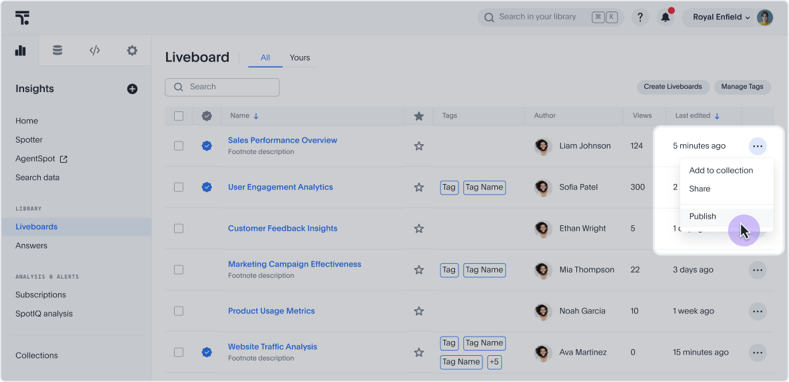
Task: Star the Product Usage Metrics liveboard
Action: pos(419,311)
